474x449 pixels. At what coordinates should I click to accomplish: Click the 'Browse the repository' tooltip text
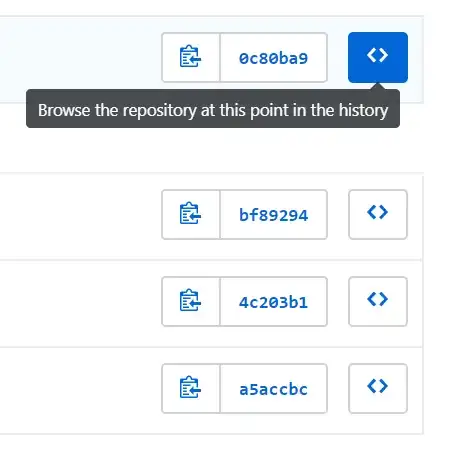pyautogui.click(x=213, y=110)
